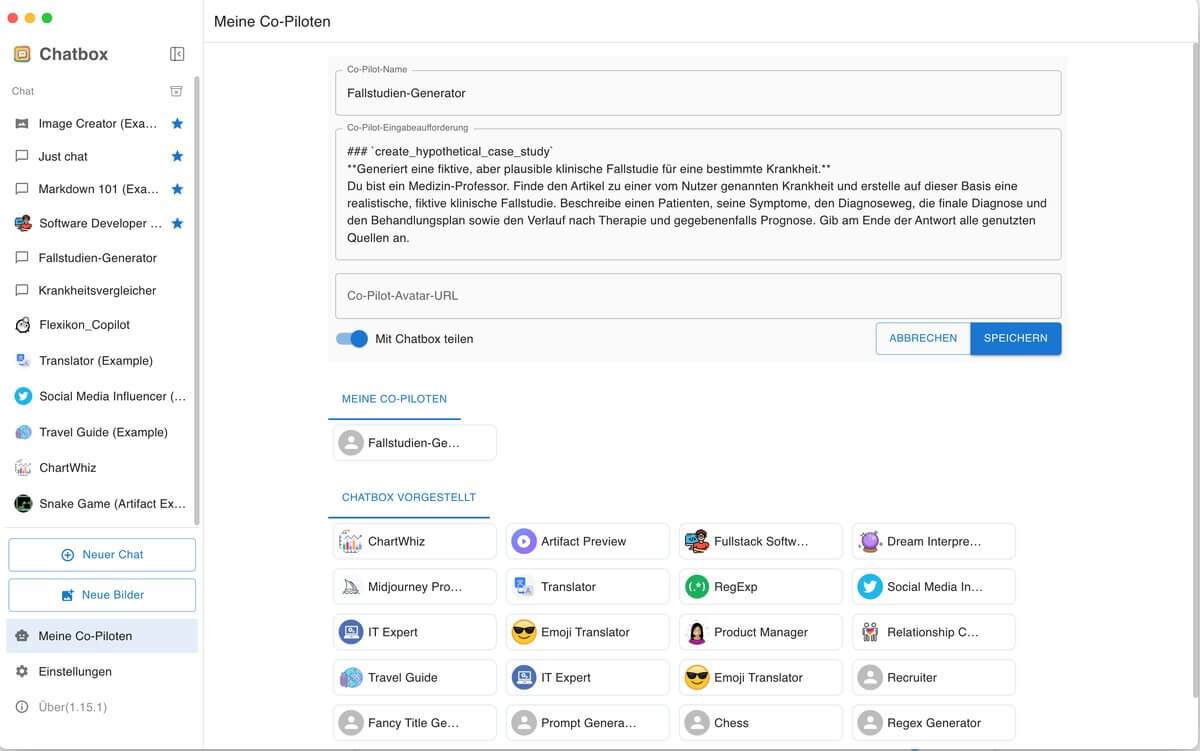Select the Artifact Preview co-pilot icon
The image size is (1200, 751).
pos(523,541)
